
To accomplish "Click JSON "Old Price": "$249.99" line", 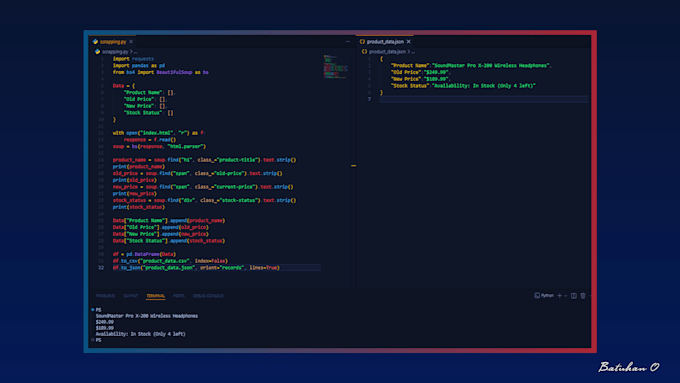I will click(x=421, y=72).
